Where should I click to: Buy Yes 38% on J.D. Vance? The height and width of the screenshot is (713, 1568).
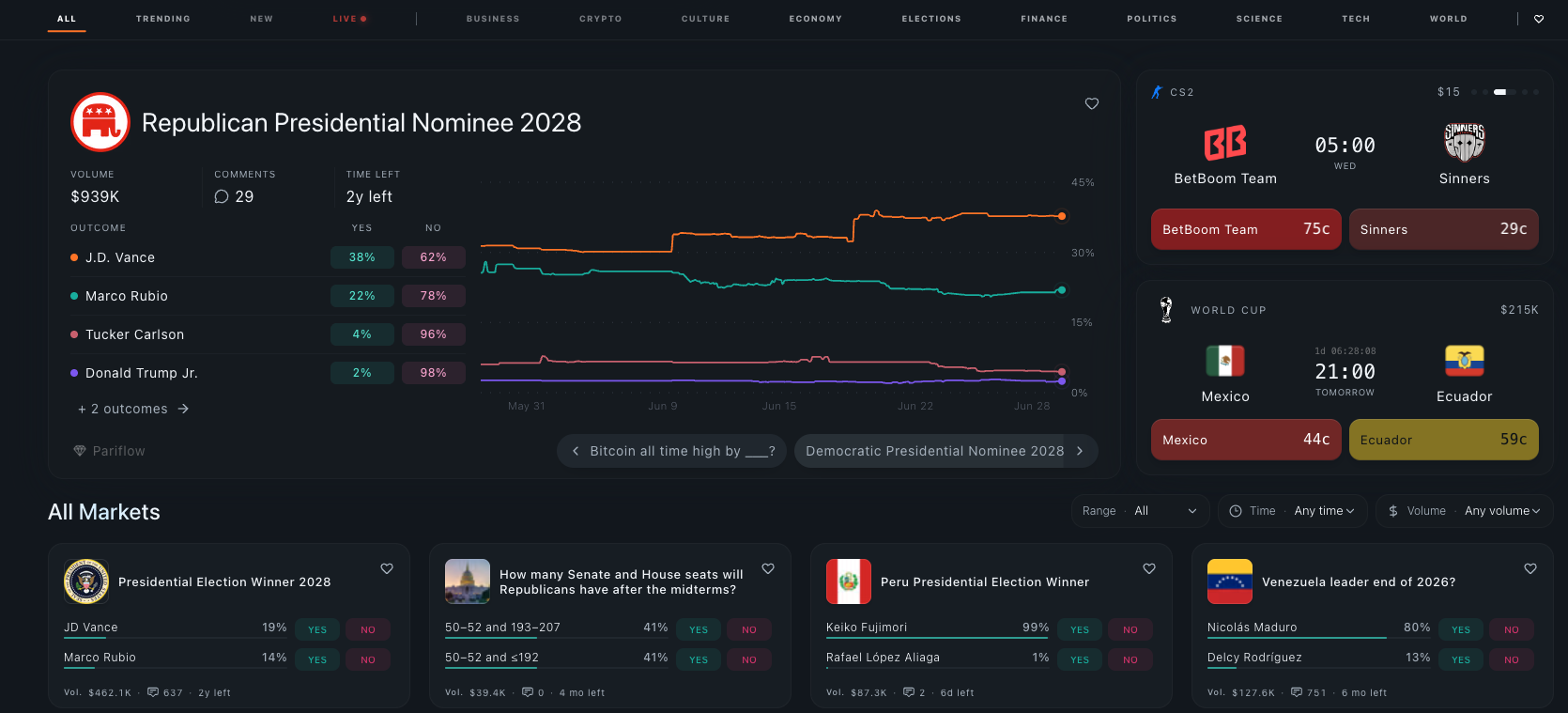[362, 257]
